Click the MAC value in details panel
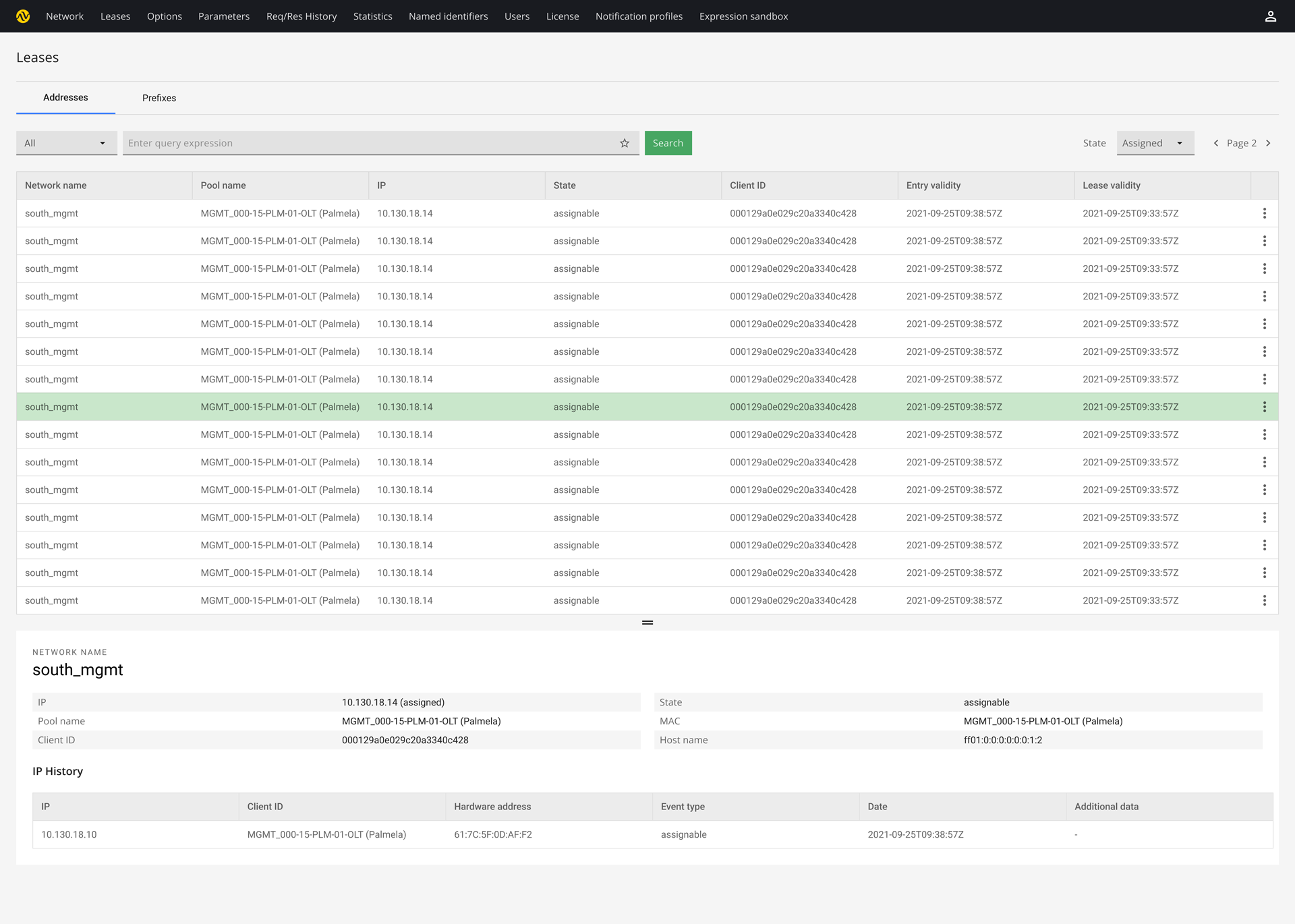The image size is (1295, 924). click(x=1043, y=721)
